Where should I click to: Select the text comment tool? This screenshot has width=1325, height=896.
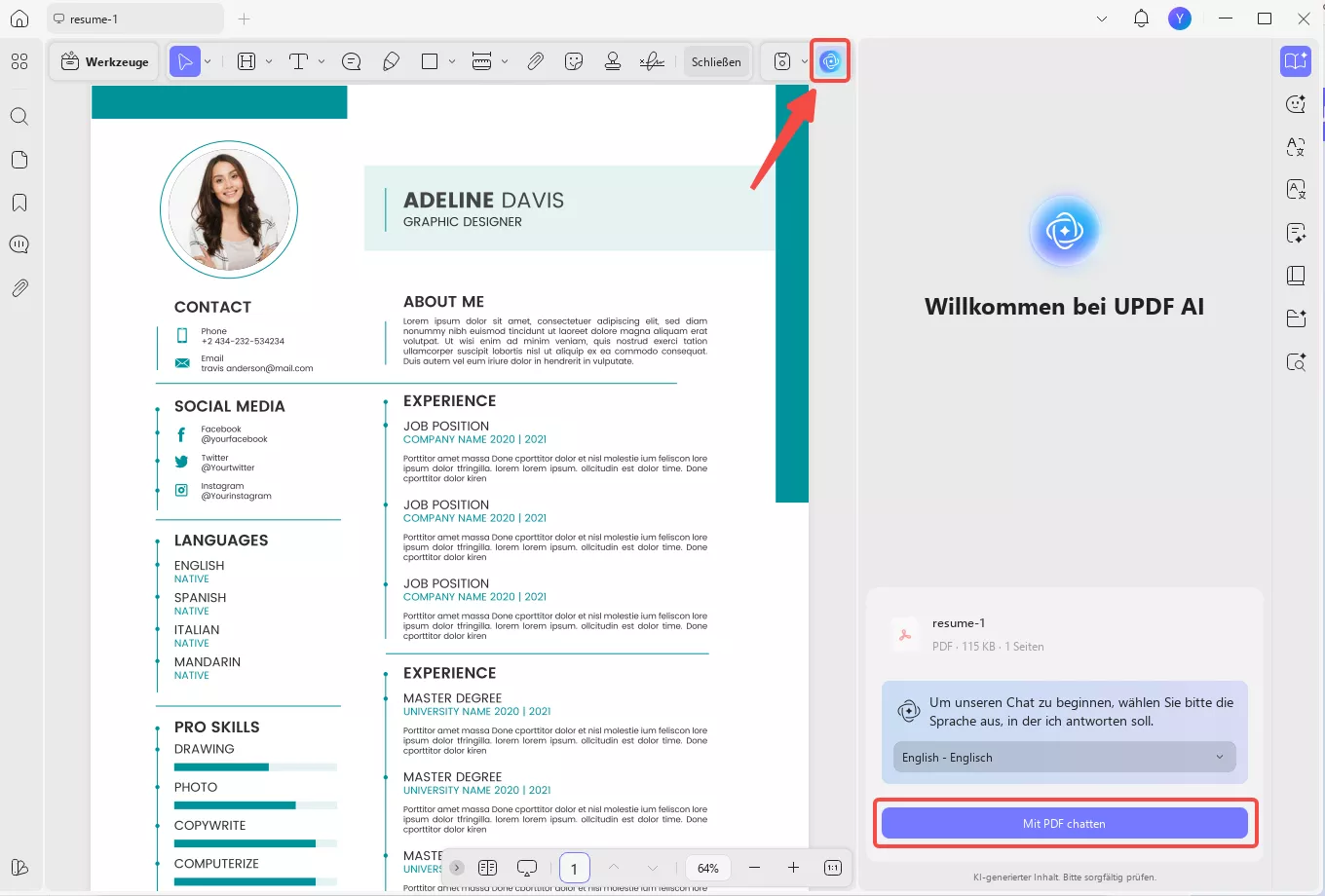299,61
